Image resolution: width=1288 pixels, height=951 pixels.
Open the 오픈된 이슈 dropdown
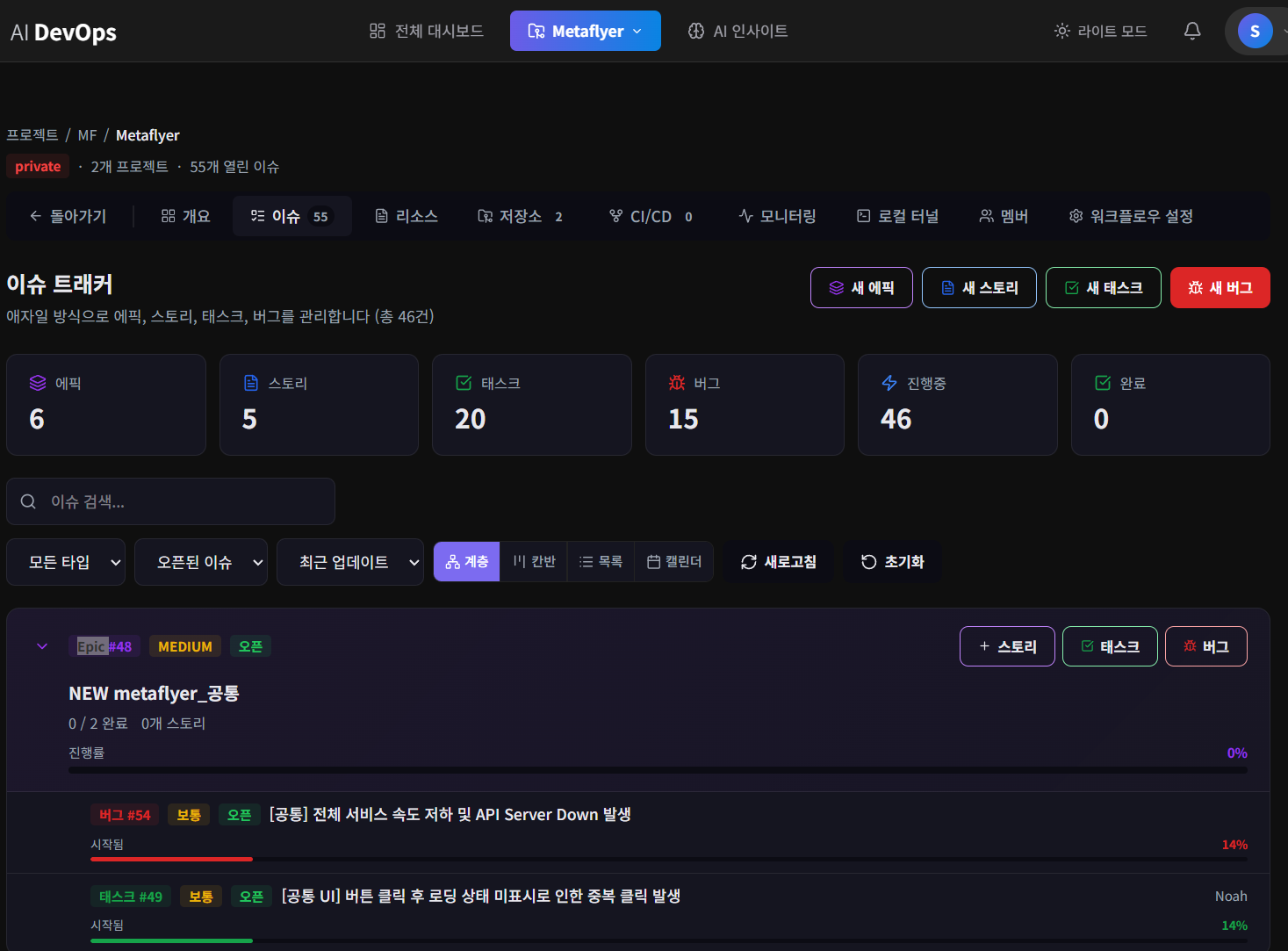point(201,562)
